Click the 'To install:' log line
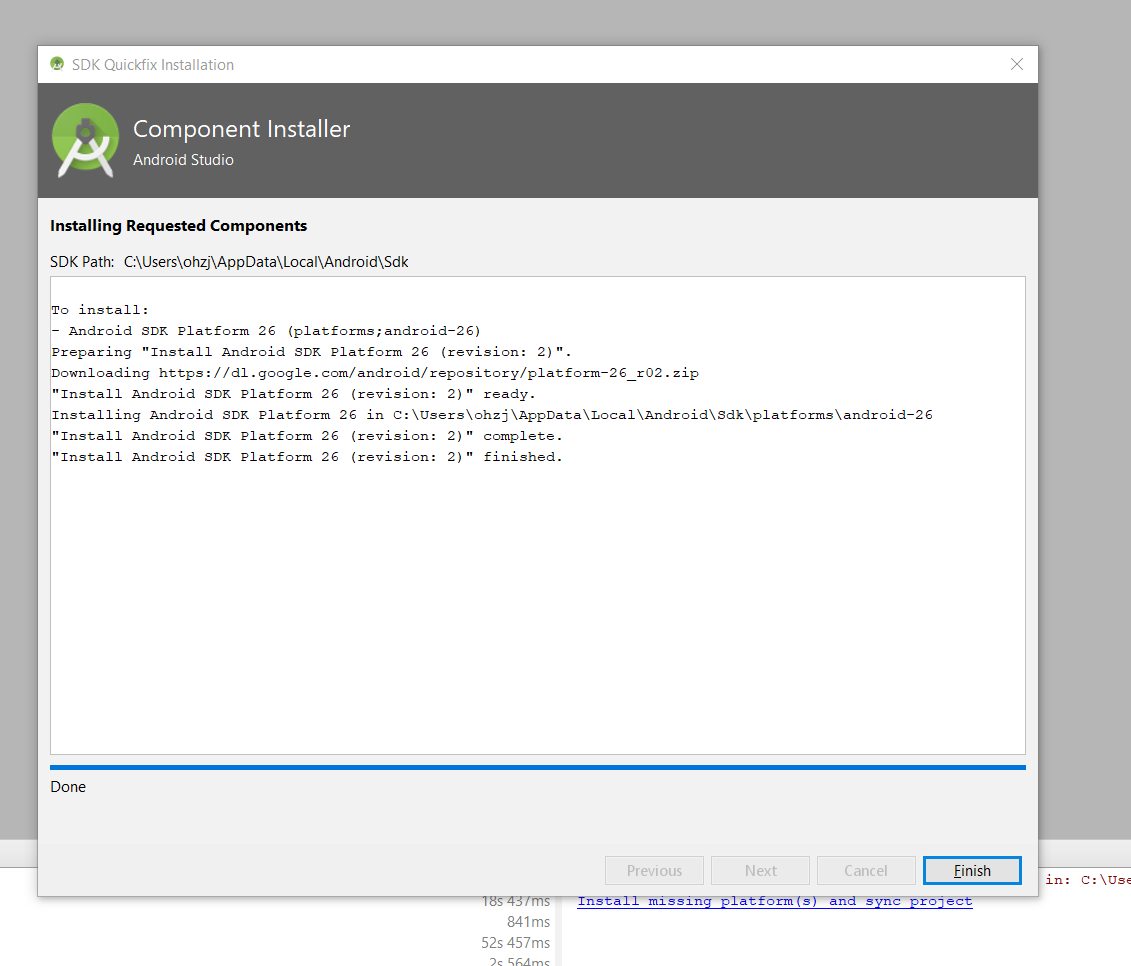Viewport: 1131px width, 966px height. tap(100, 309)
